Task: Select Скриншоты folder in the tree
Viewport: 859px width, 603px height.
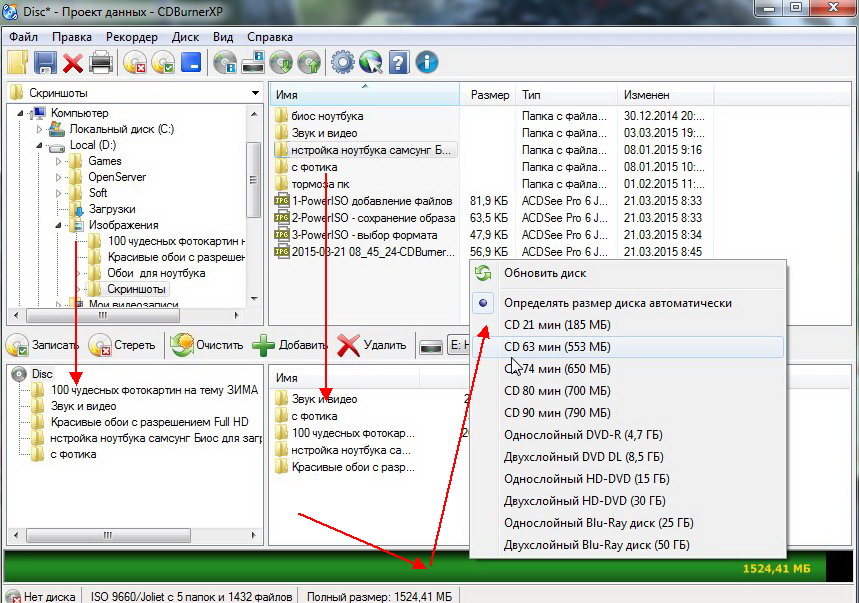Action: 136,289
